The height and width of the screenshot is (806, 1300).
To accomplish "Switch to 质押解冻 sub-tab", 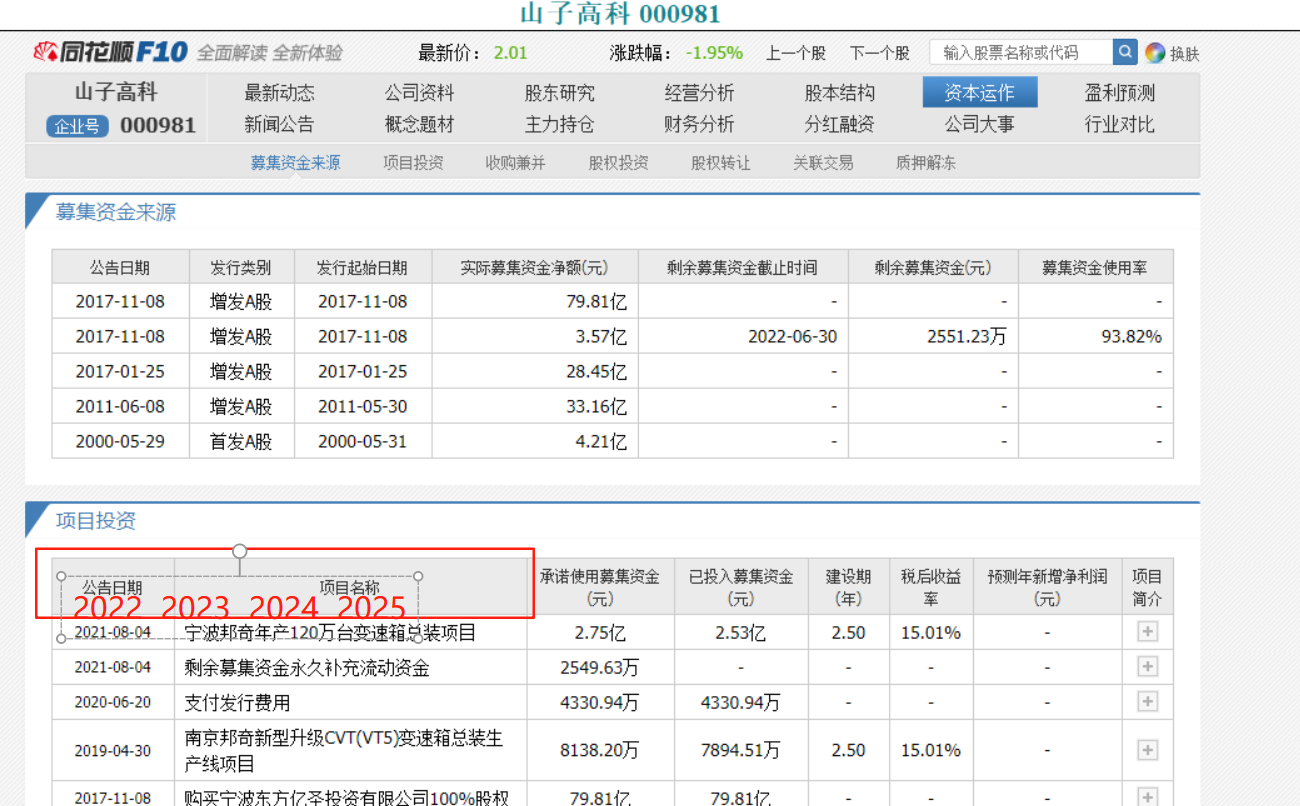I will pyautogui.click(x=925, y=162).
